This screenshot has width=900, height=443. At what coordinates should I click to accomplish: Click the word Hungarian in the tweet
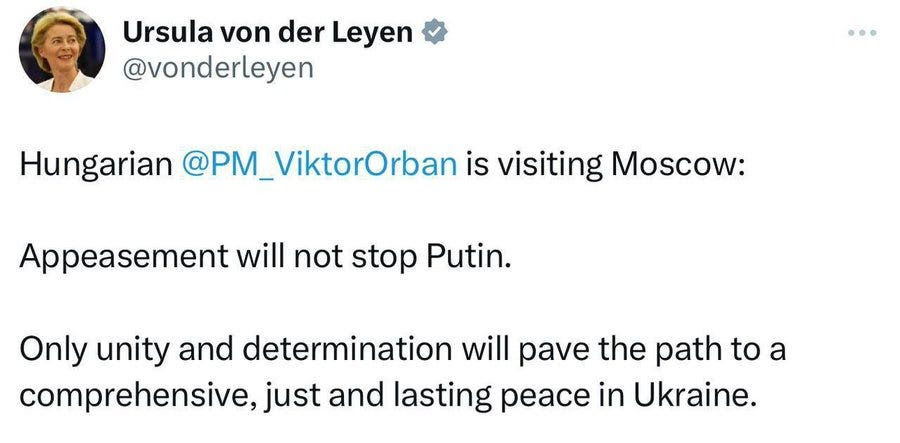click(96, 166)
